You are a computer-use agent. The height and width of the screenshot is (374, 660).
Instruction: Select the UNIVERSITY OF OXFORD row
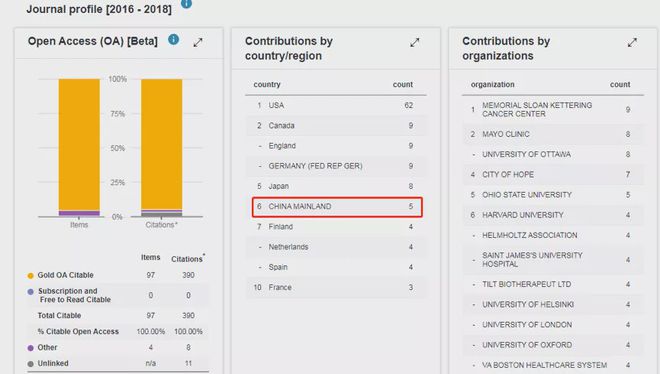553,345
